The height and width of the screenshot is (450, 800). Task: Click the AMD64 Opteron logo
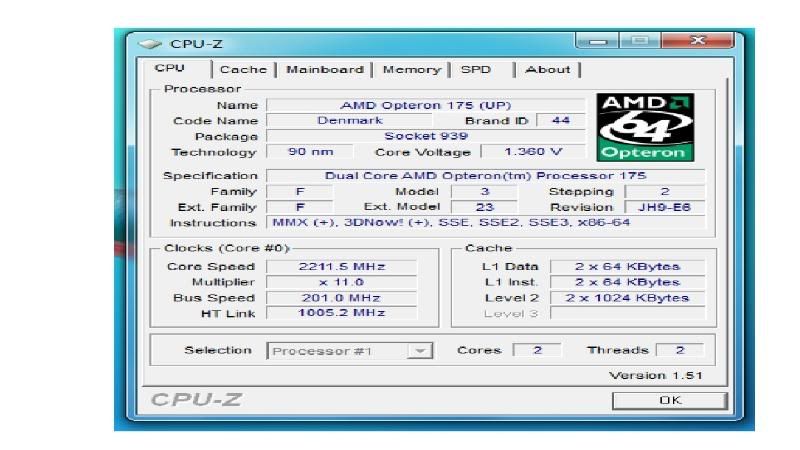pos(644,127)
